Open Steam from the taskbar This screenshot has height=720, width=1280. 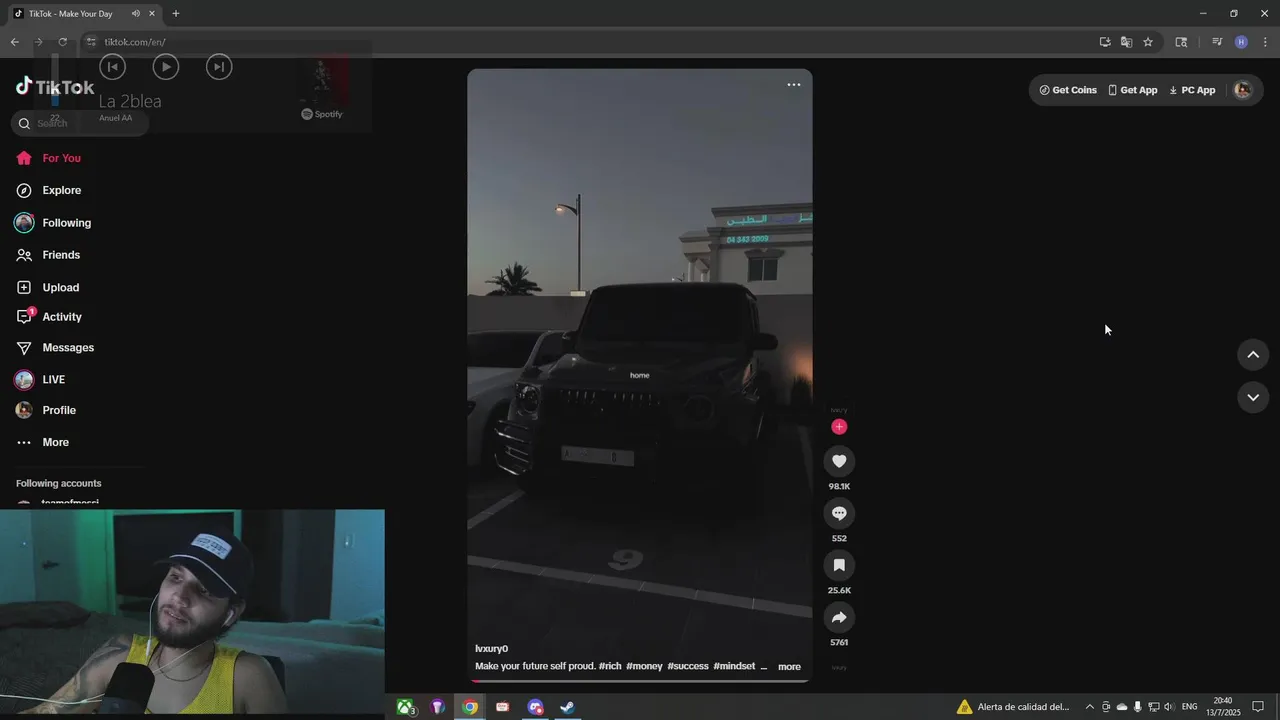point(566,707)
